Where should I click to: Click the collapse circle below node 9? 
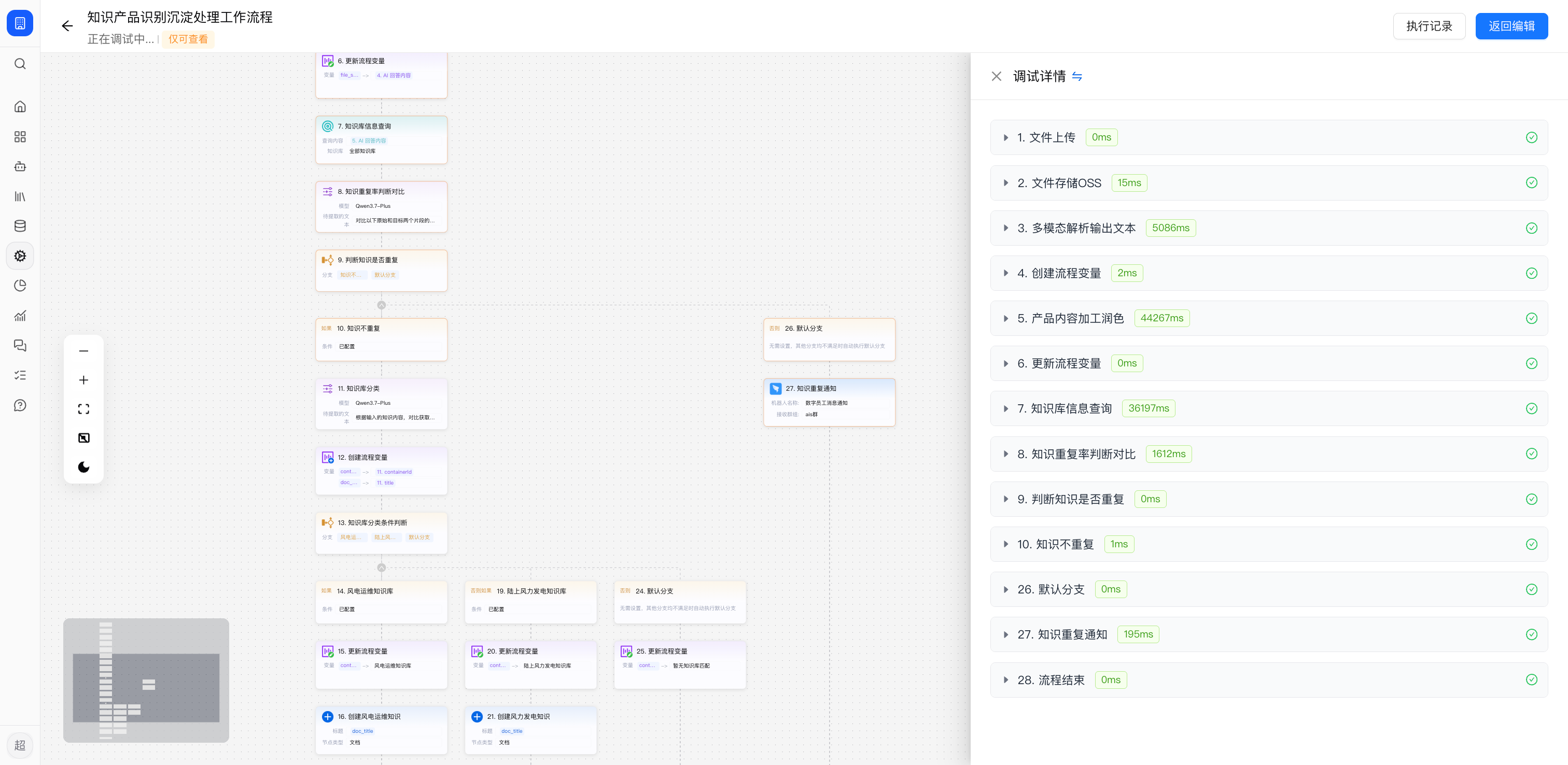click(382, 305)
